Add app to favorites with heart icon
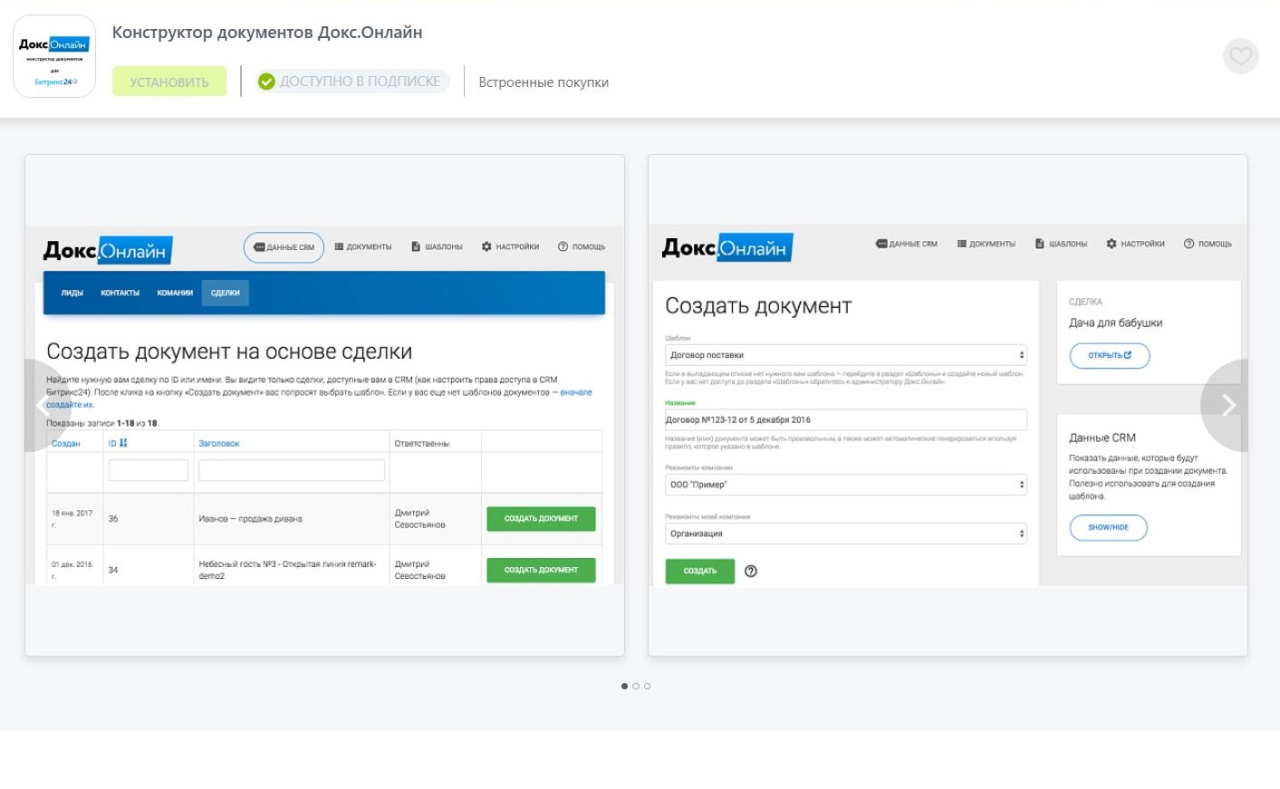 coord(1241,56)
